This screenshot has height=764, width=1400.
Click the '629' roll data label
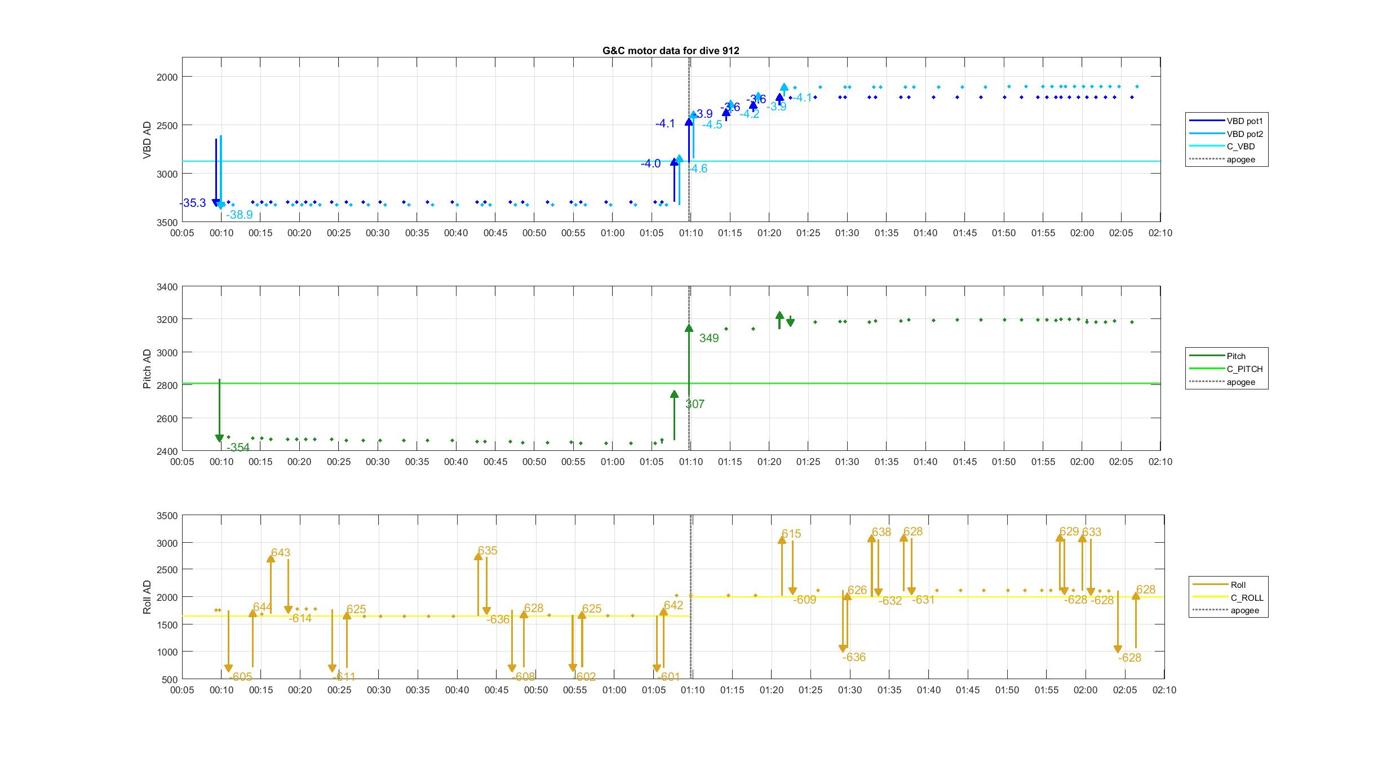tap(1070, 532)
